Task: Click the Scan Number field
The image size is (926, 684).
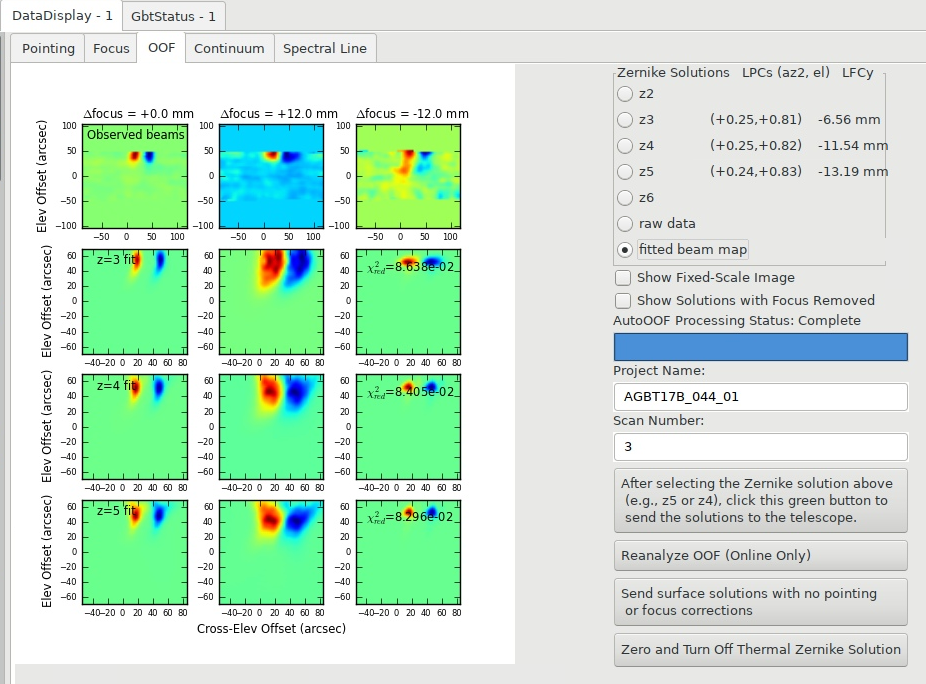Action: [x=761, y=447]
